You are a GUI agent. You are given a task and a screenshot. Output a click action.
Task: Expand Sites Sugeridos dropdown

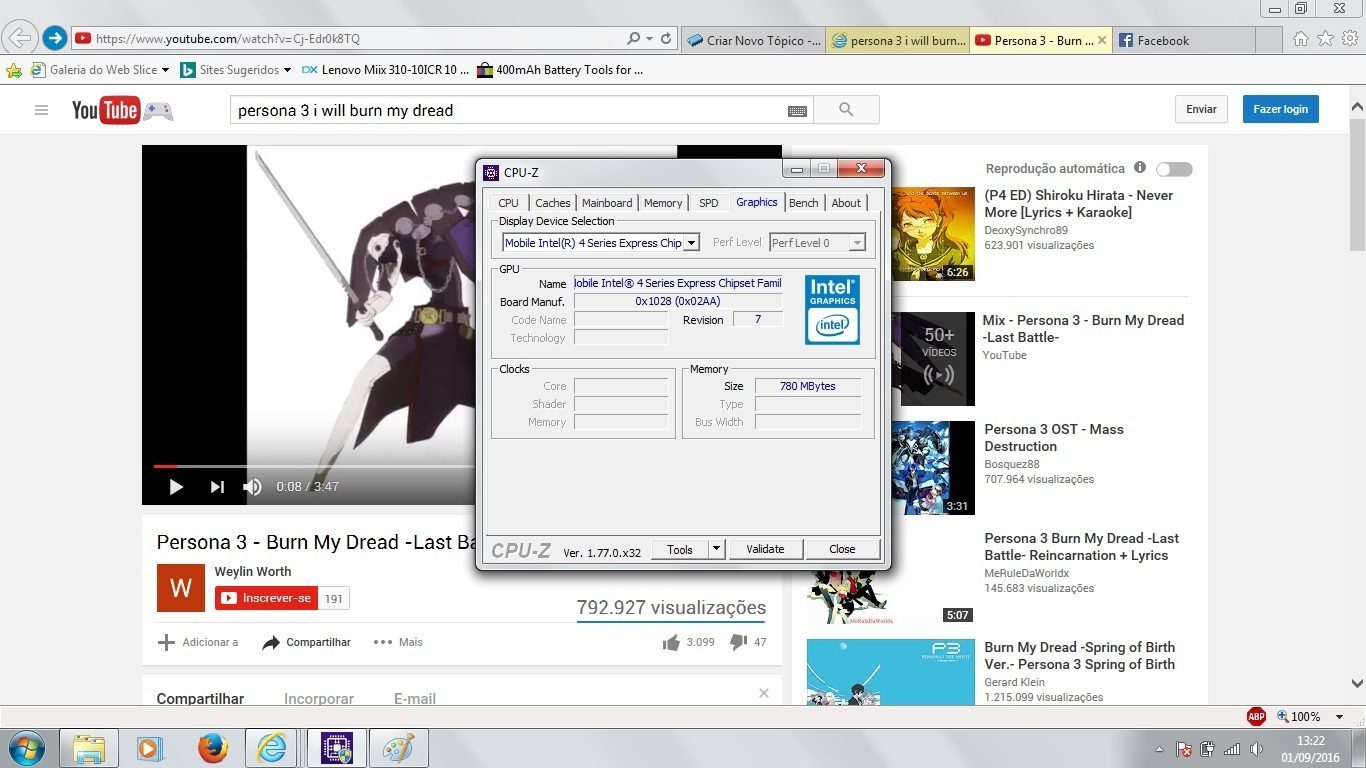[287, 70]
